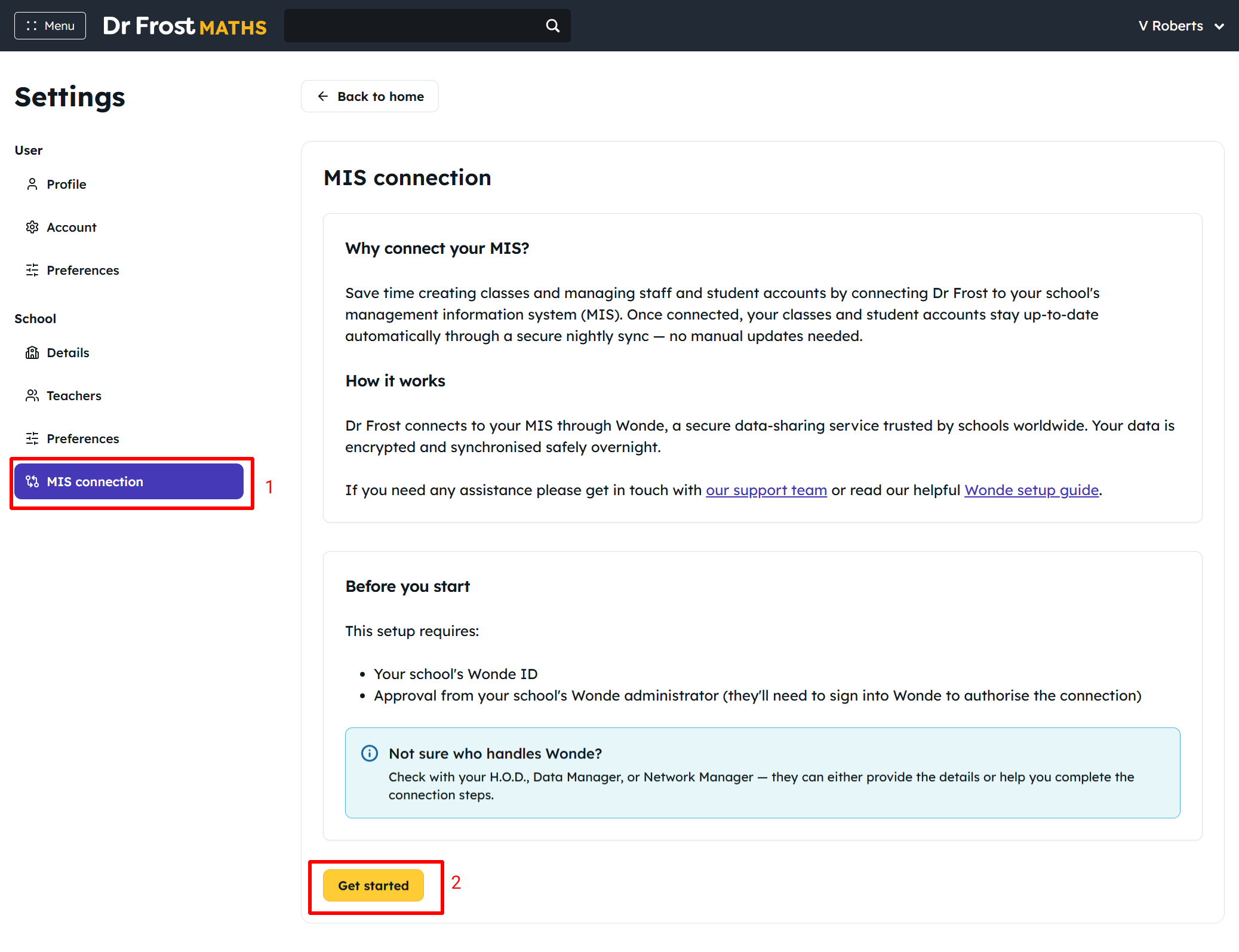Click the Account gear icon
The height and width of the screenshot is (952, 1239).
click(32, 227)
